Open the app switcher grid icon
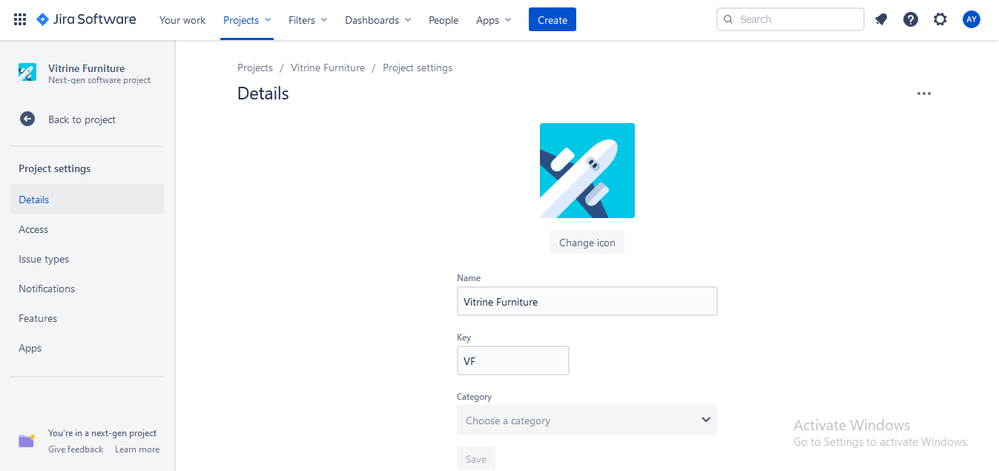This screenshot has height=471, width=999. [20, 20]
